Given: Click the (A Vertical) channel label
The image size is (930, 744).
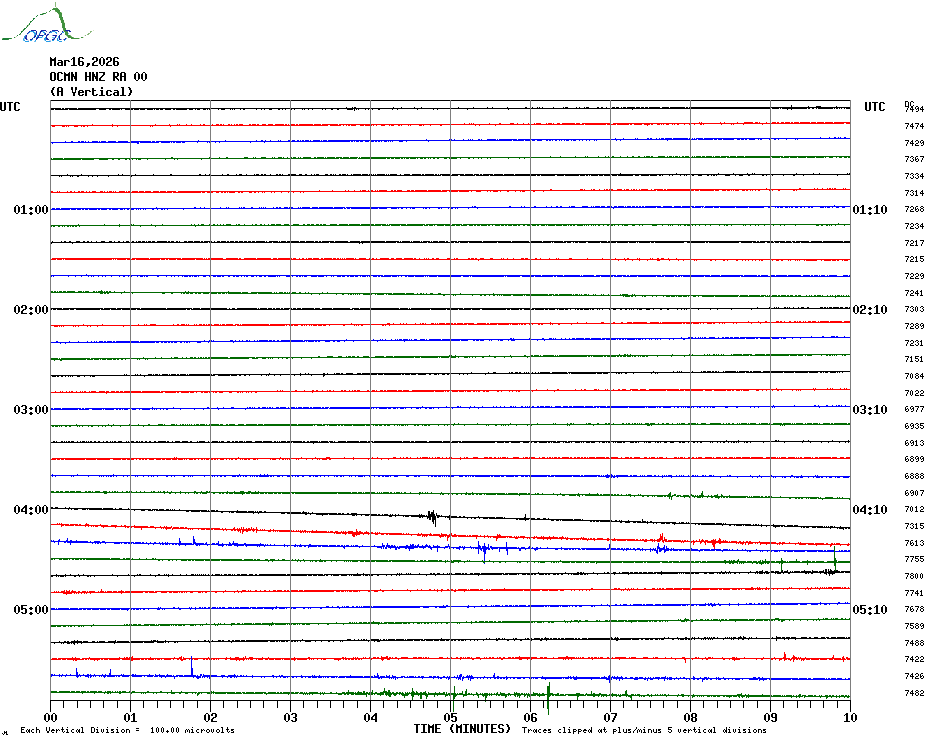Looking at the screenshot, I should [x=91, y=92].
